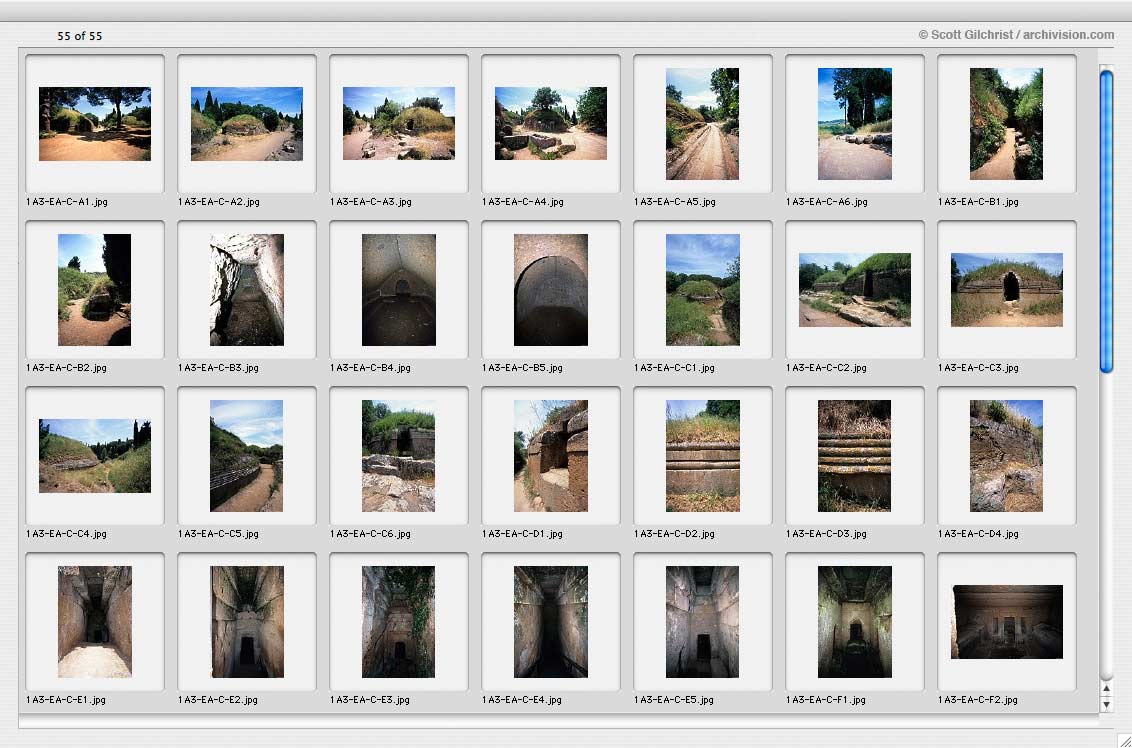Screen dimensions: 1132x748
Task: Select the 1A3-EA-C-F2.jpg thumbnail image
Action: (x=1006, y=622)
